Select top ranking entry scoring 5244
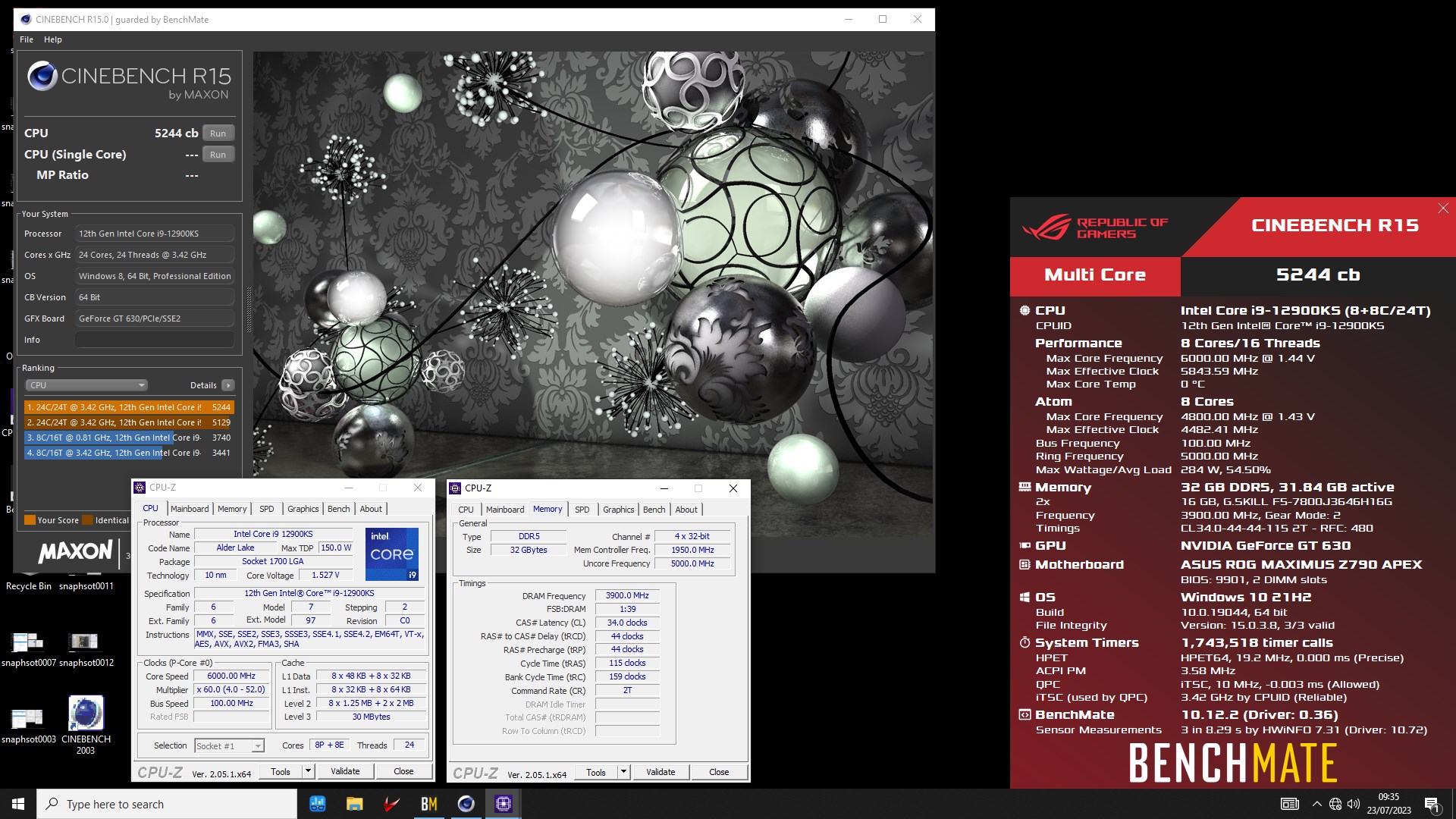This screenshot has width=1456, height=819. coord(129,407)
